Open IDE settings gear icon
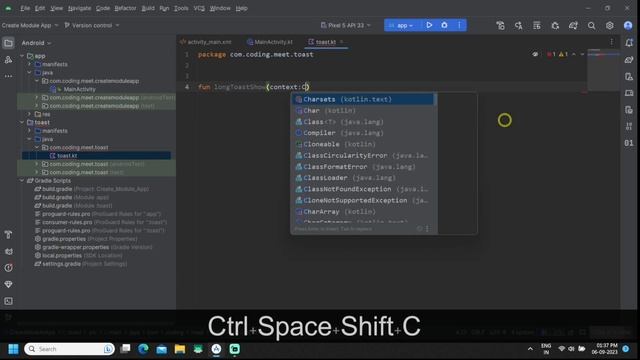 pyautogui.click(x=609, y=26)
